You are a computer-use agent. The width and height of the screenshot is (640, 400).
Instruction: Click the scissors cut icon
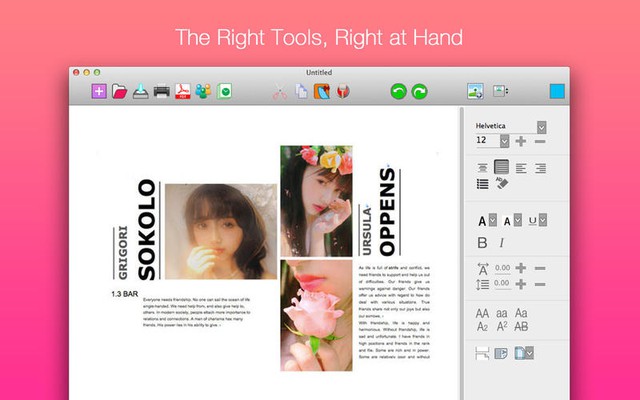point(279,92)
